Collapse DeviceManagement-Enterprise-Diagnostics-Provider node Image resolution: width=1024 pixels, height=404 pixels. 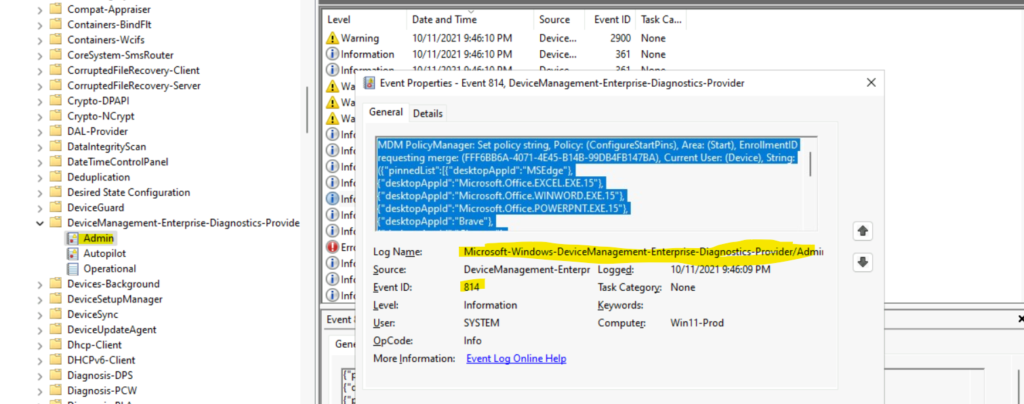point(40,223)
